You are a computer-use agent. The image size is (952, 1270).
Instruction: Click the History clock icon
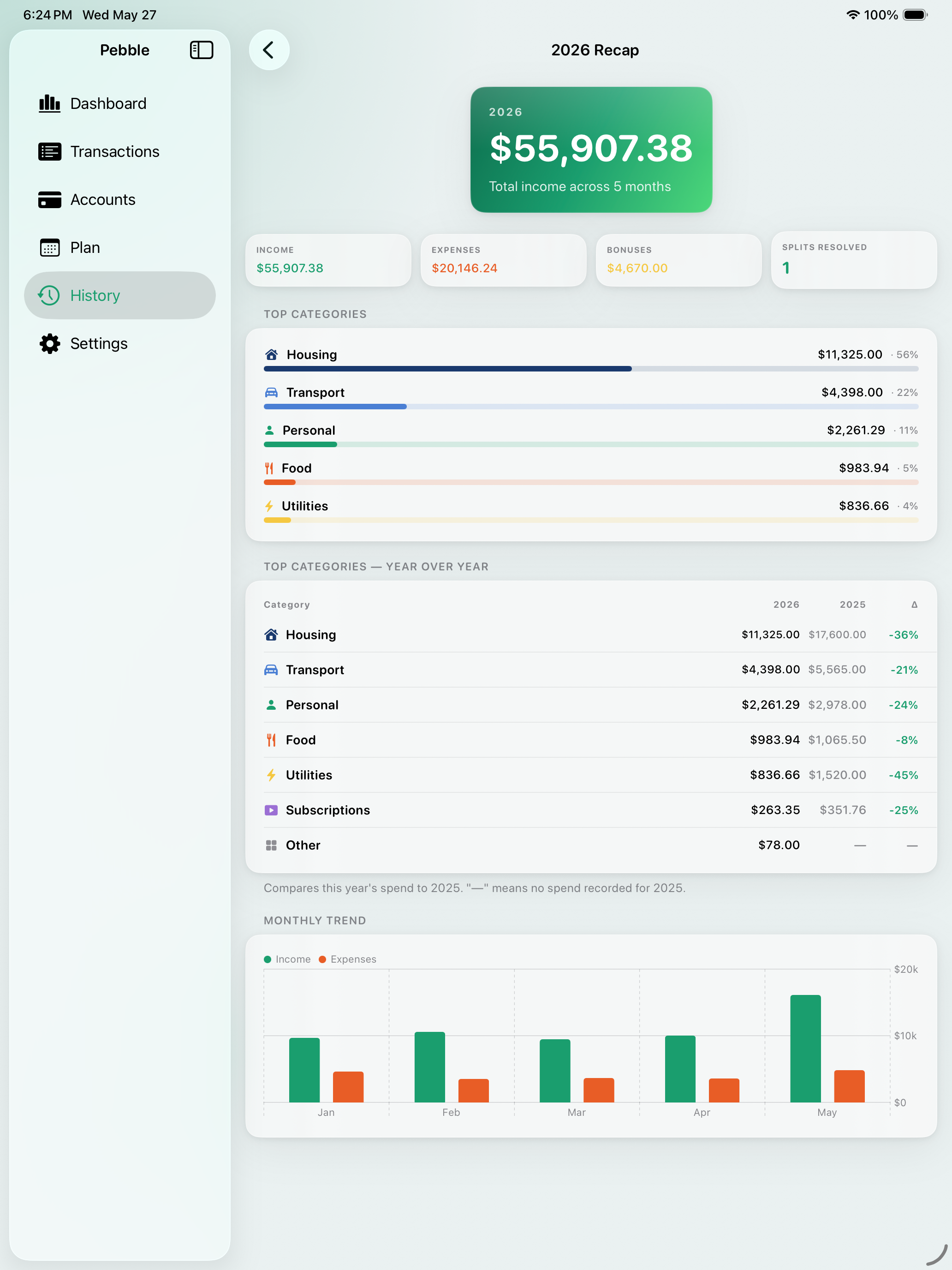pos(49,296)
